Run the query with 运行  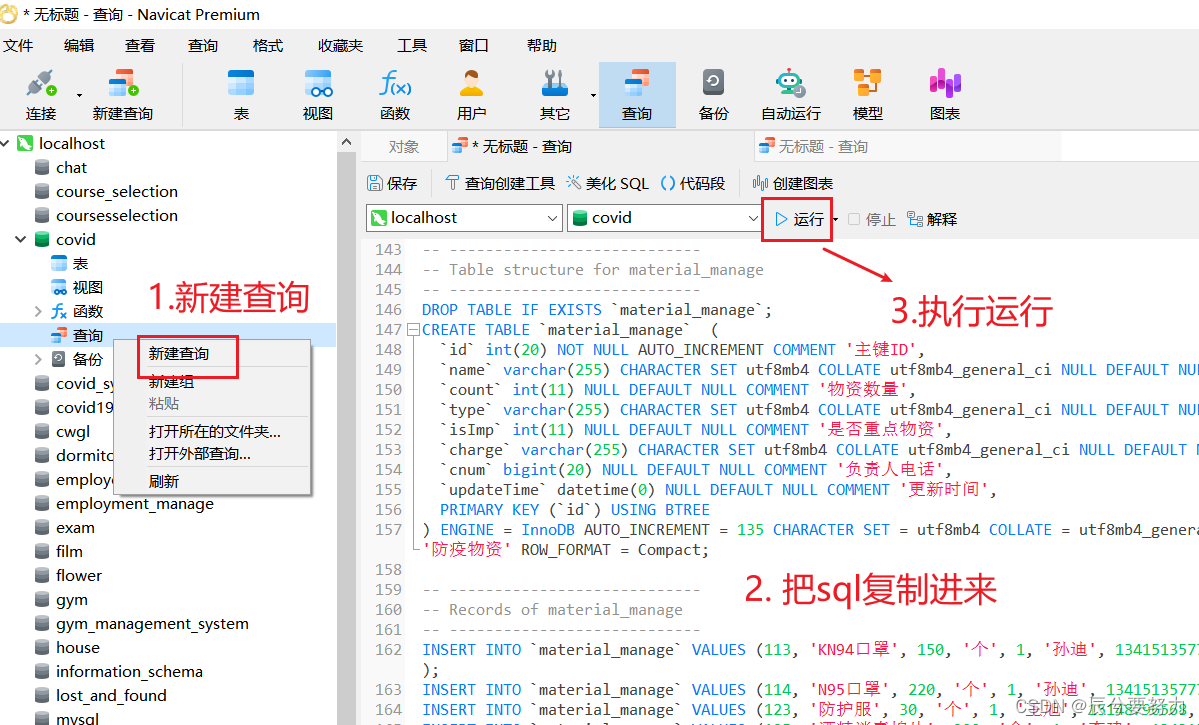[x=798, y=219]
